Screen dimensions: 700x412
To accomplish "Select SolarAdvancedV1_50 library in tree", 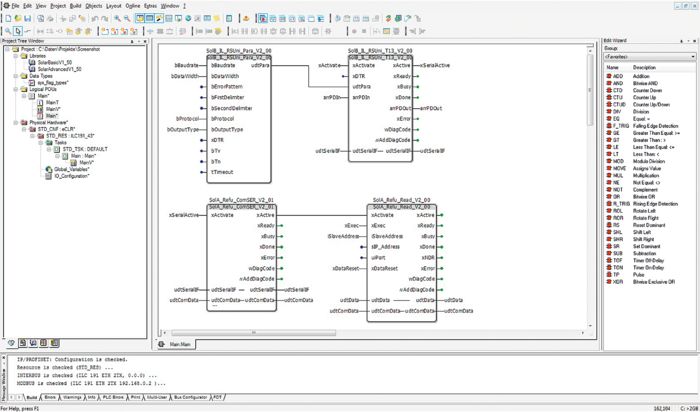I will pos(59,70).
